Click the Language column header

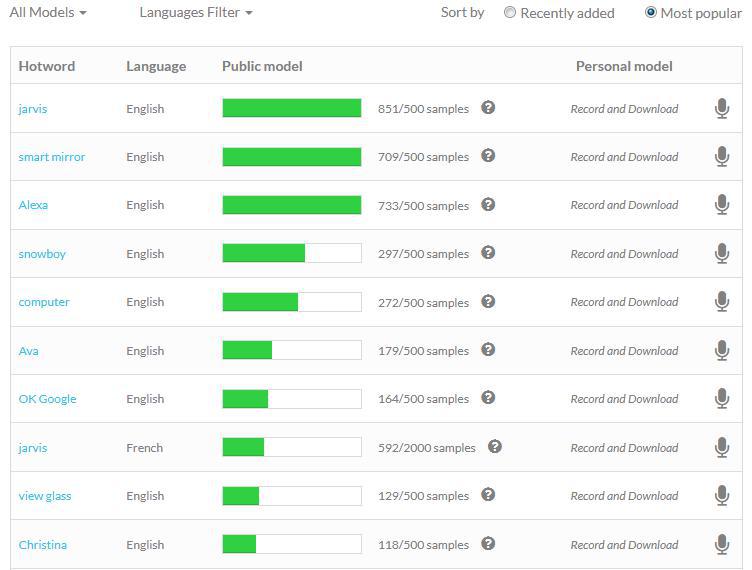tap(156, 66)
